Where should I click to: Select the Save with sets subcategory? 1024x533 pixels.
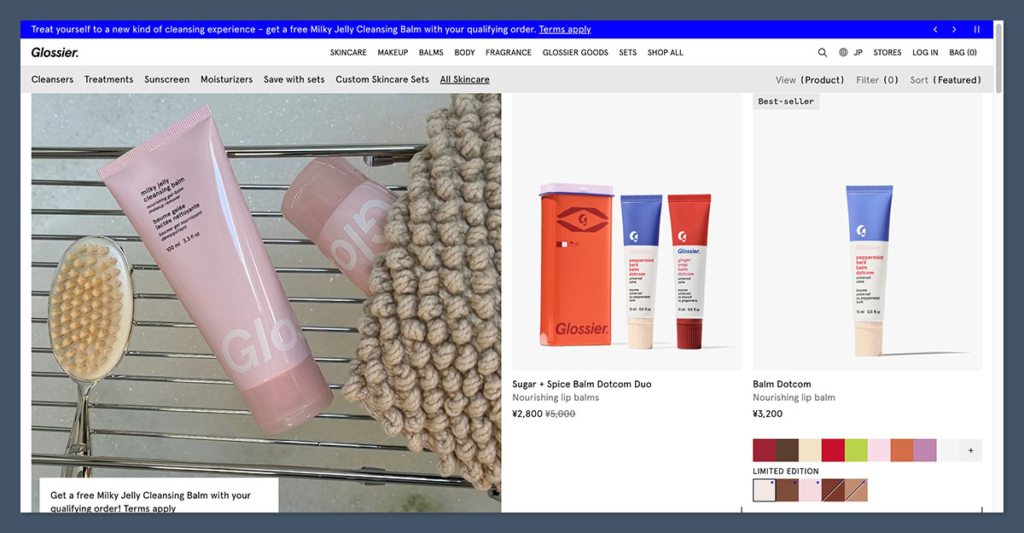pyautogui.click(x=294, y=79)
